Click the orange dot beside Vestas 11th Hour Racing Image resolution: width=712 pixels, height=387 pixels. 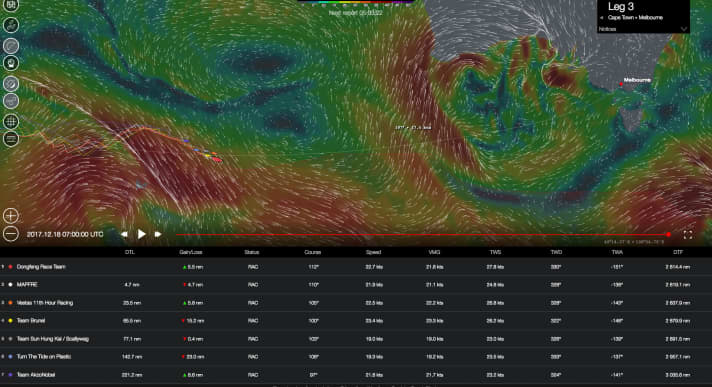[x=10, y=303]
